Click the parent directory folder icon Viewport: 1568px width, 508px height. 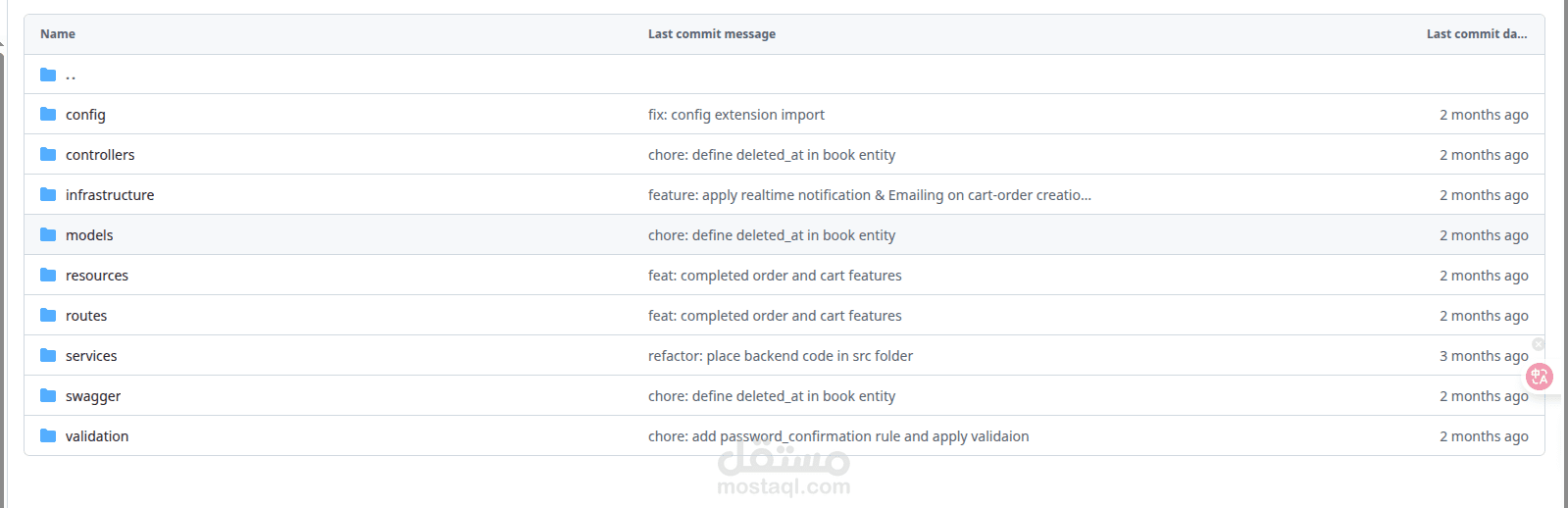[x=48, y=75]
